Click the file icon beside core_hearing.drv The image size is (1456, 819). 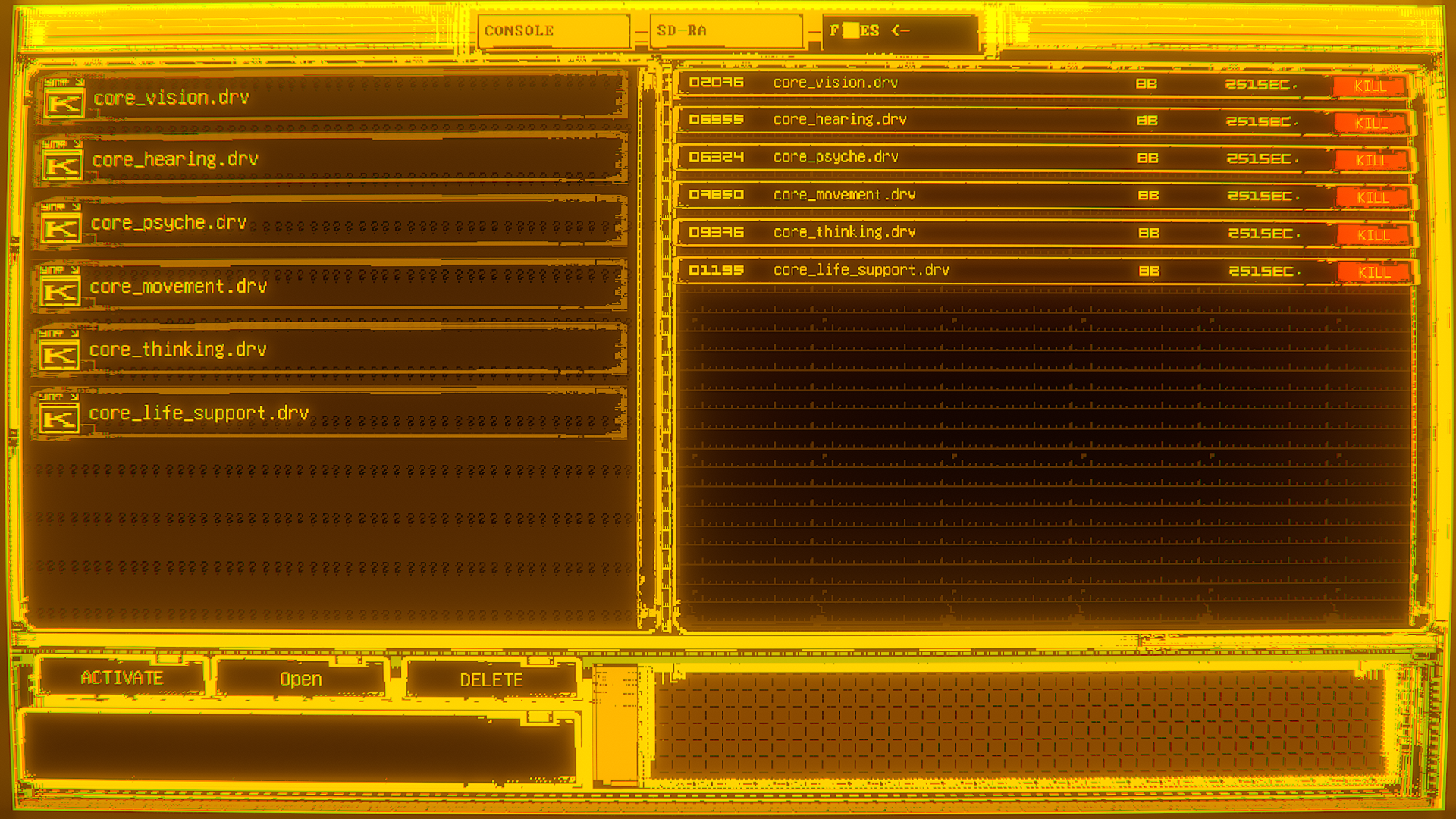click(62, 166)
